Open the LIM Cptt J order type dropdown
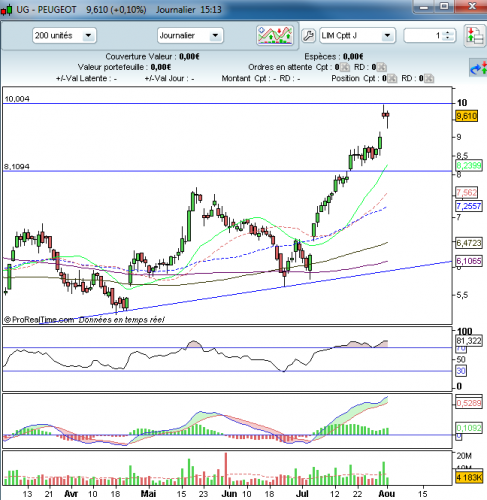Viewport: 487px width, 500px height. click(387, 35)
